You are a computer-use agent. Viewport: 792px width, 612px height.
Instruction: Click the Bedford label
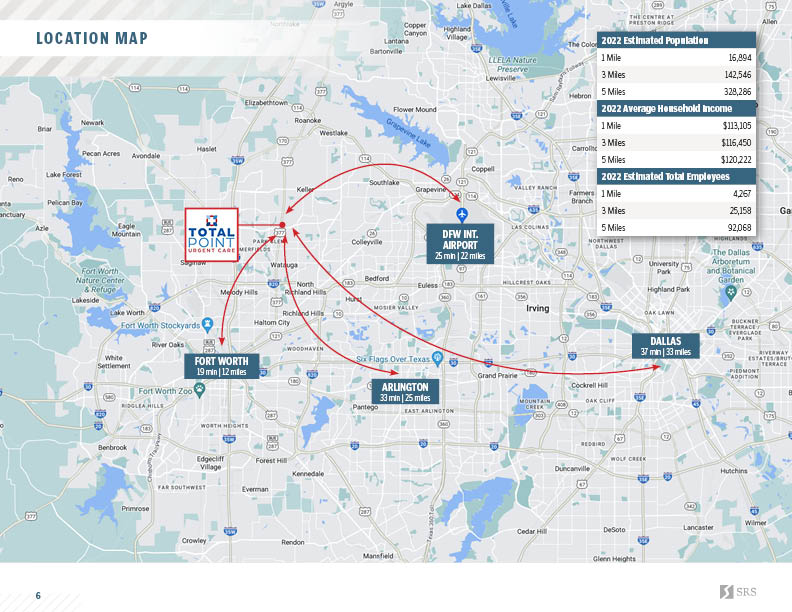[x=377, y=278]
